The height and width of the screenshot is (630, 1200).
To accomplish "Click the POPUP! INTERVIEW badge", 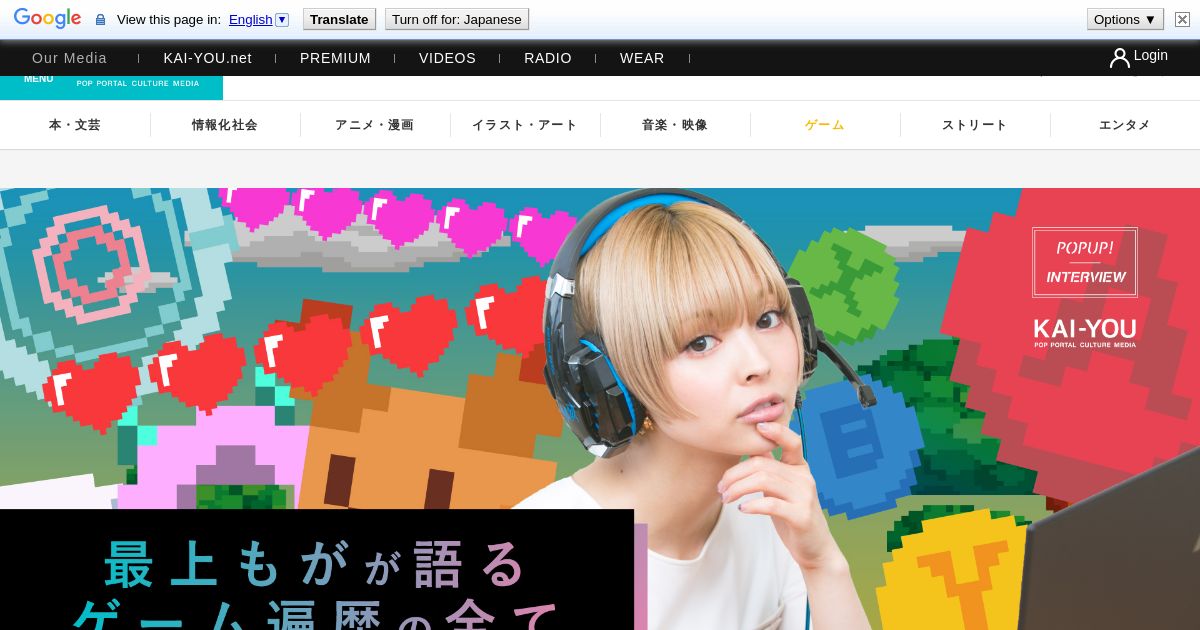I will [1085, 262].
